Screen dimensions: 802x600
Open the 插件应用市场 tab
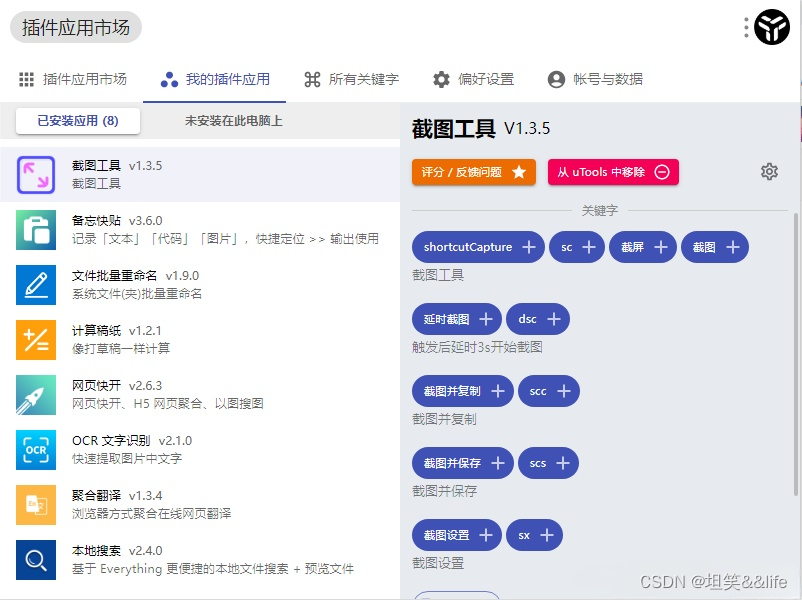click(x=73, y=79)
